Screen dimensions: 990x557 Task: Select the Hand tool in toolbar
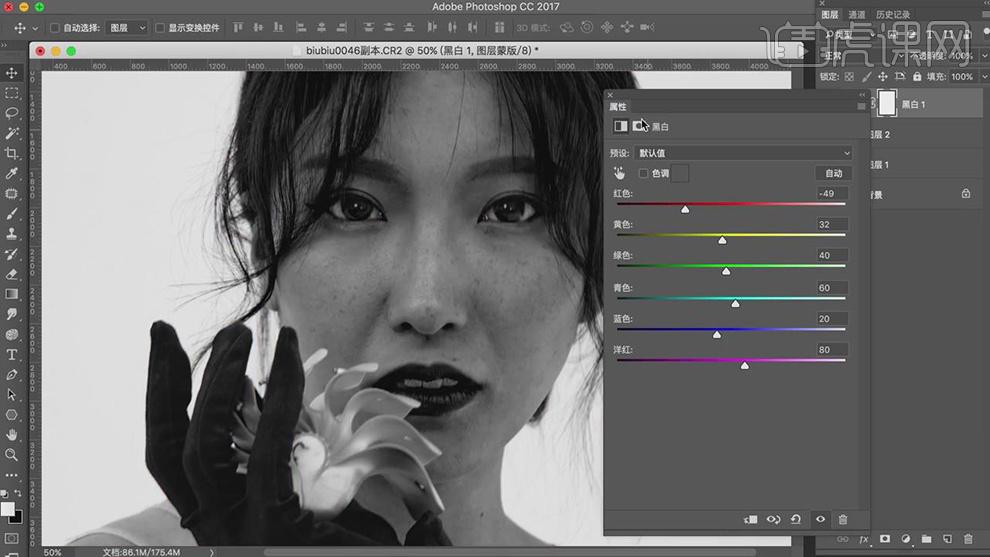coord(11,434)
